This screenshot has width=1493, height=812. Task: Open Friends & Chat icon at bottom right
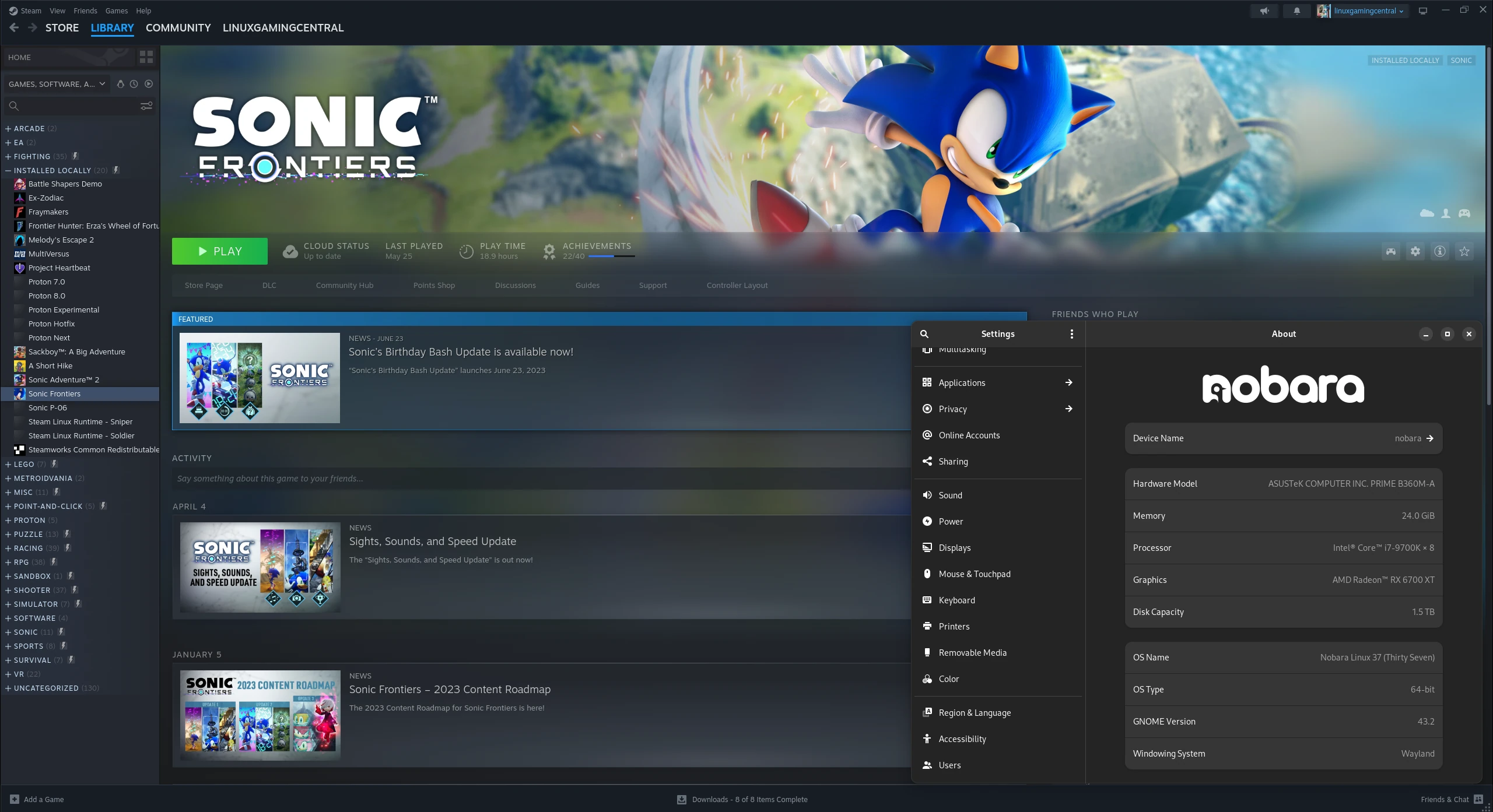pyautogui.click(x=1478, y=799)
